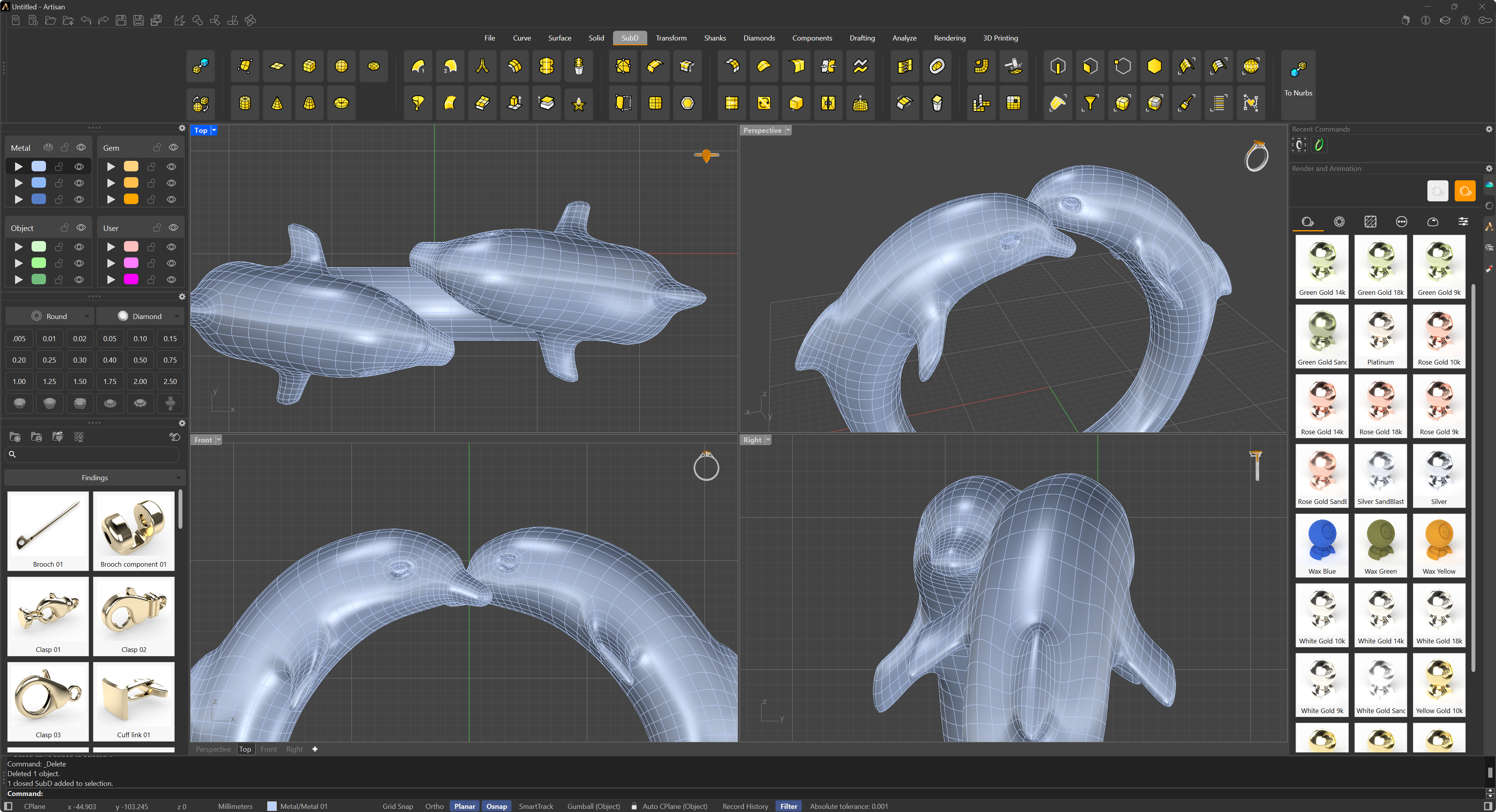This screenshot has width=1496, height=812.
Task: Click the zigzag crease lines icon
Action: (x=860, y=66)
